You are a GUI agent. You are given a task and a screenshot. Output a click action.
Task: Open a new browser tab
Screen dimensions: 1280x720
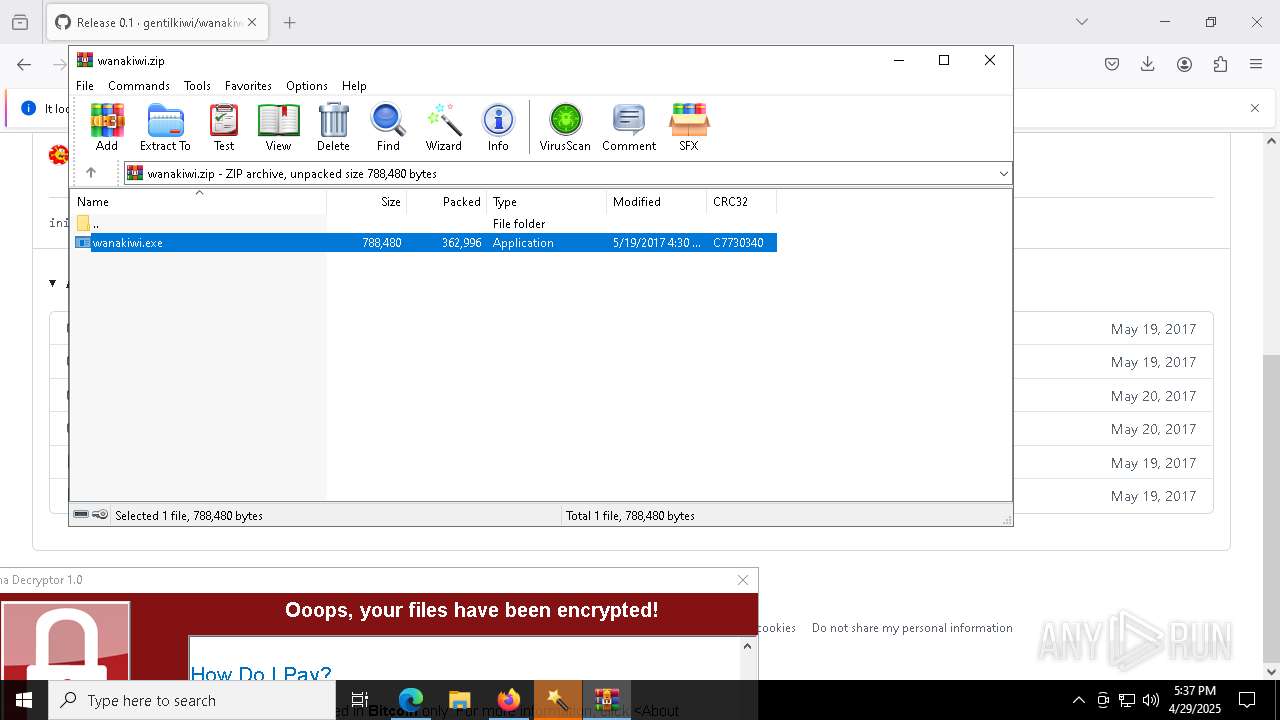click(x=290, y=22)
